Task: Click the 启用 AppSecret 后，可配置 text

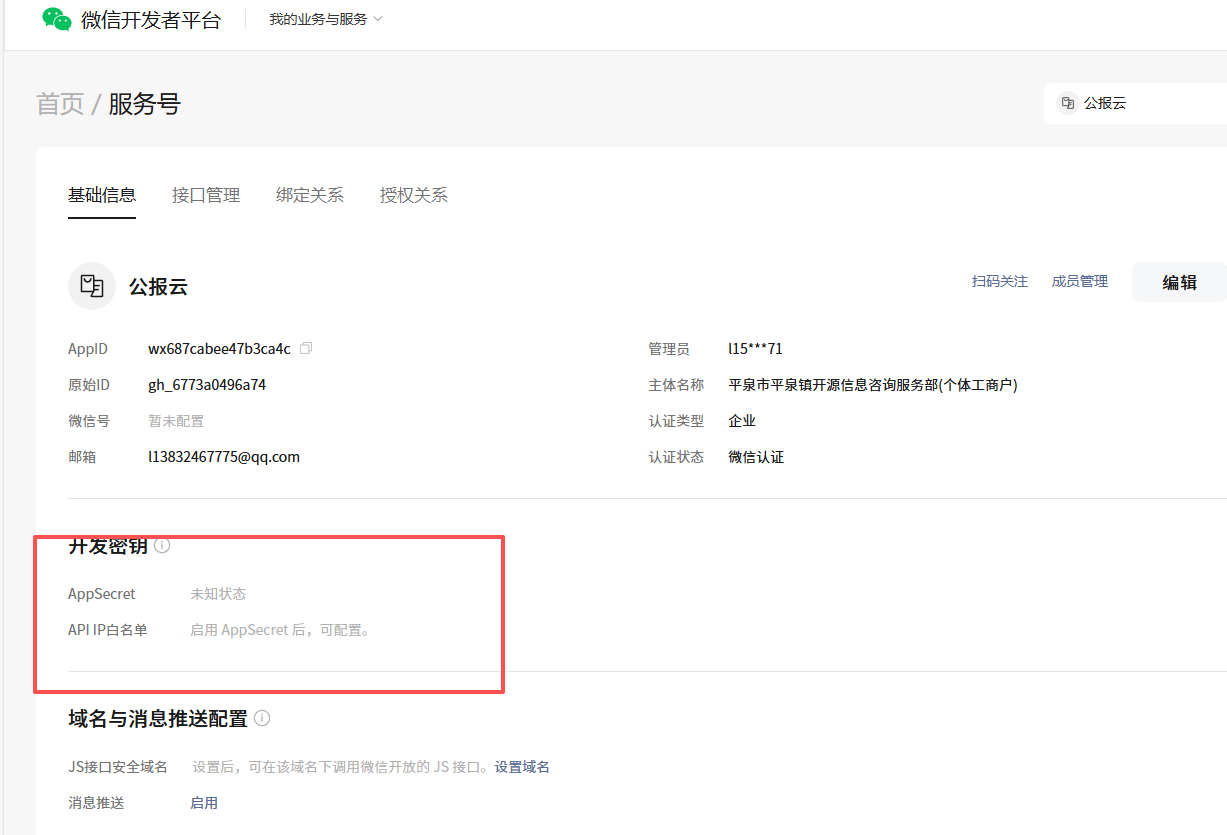Action: point(280,630)
